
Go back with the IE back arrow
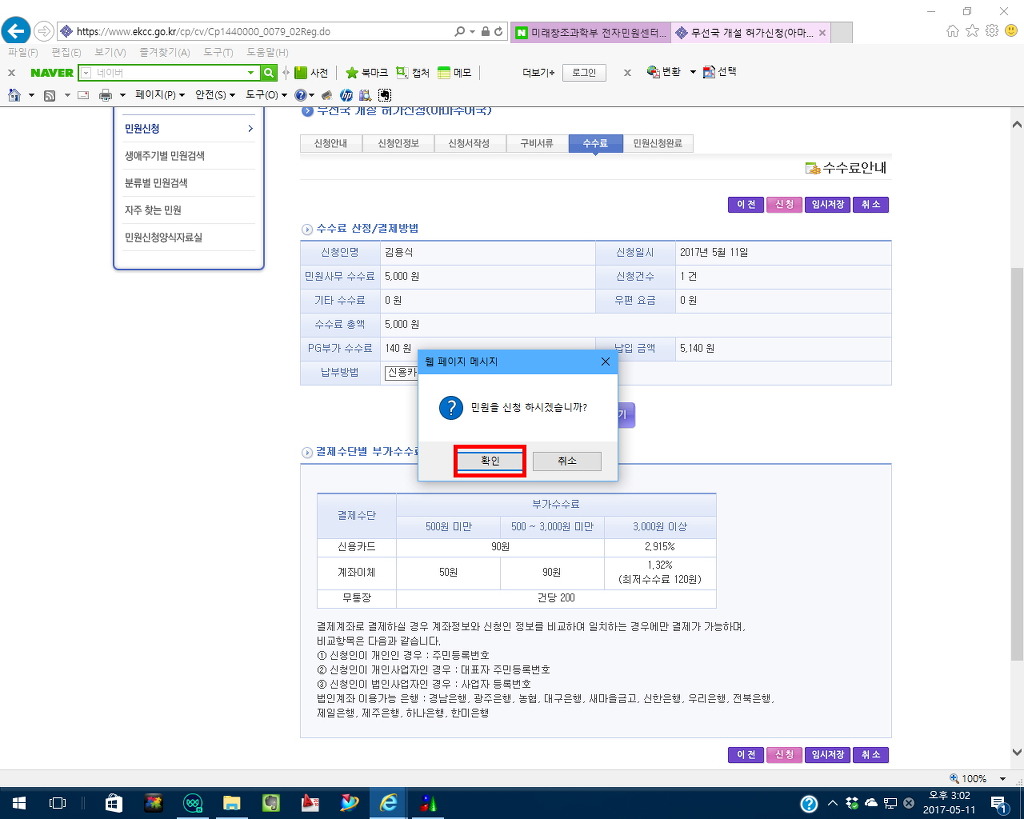[16, 31]
